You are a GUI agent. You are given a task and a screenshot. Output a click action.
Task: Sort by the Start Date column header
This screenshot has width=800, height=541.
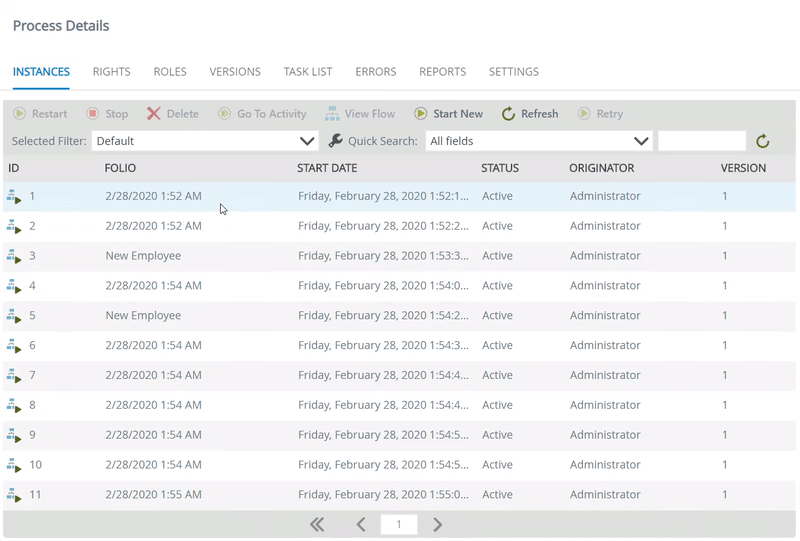pyautogui.click(x=327, y=168)
